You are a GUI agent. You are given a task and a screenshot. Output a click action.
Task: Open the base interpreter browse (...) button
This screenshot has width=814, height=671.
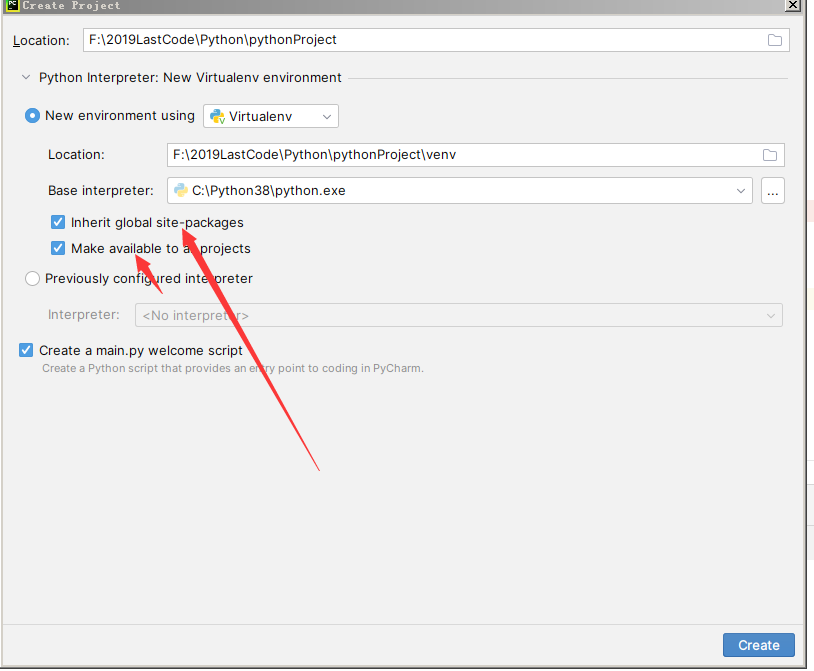point(772,190)
